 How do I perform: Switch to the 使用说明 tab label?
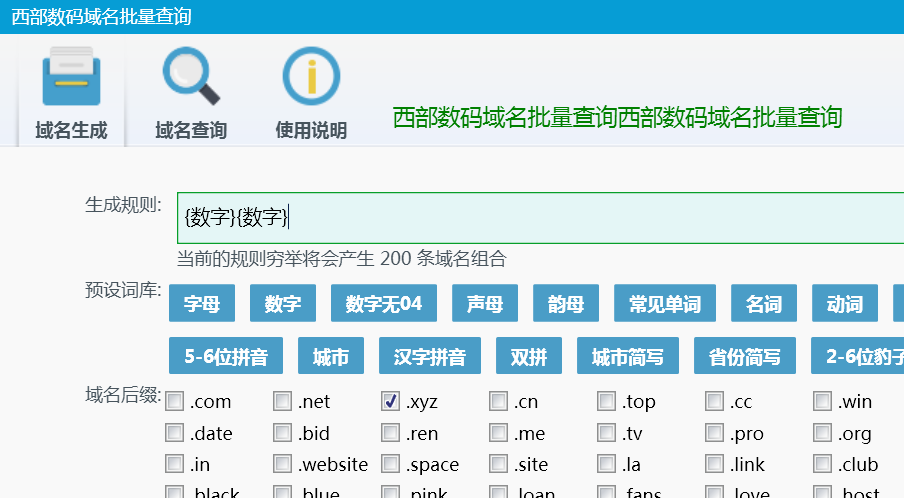pyautogui.click(x=311, y=130)
